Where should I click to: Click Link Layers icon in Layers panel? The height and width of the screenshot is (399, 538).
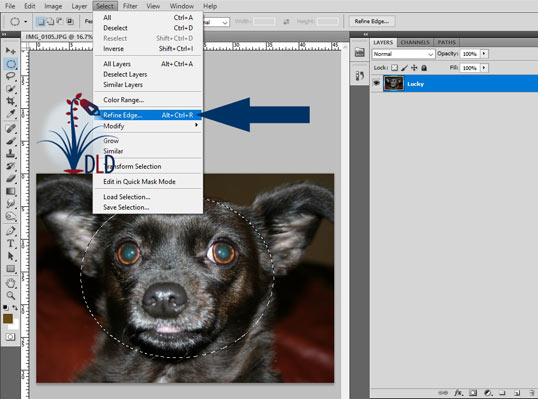tap(443, 392)
